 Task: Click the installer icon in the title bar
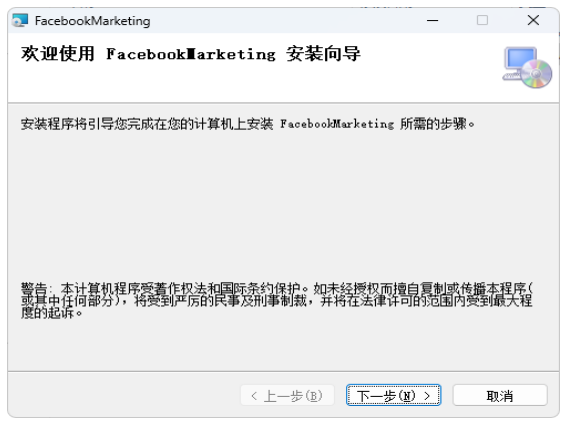[x=20, y=20]
